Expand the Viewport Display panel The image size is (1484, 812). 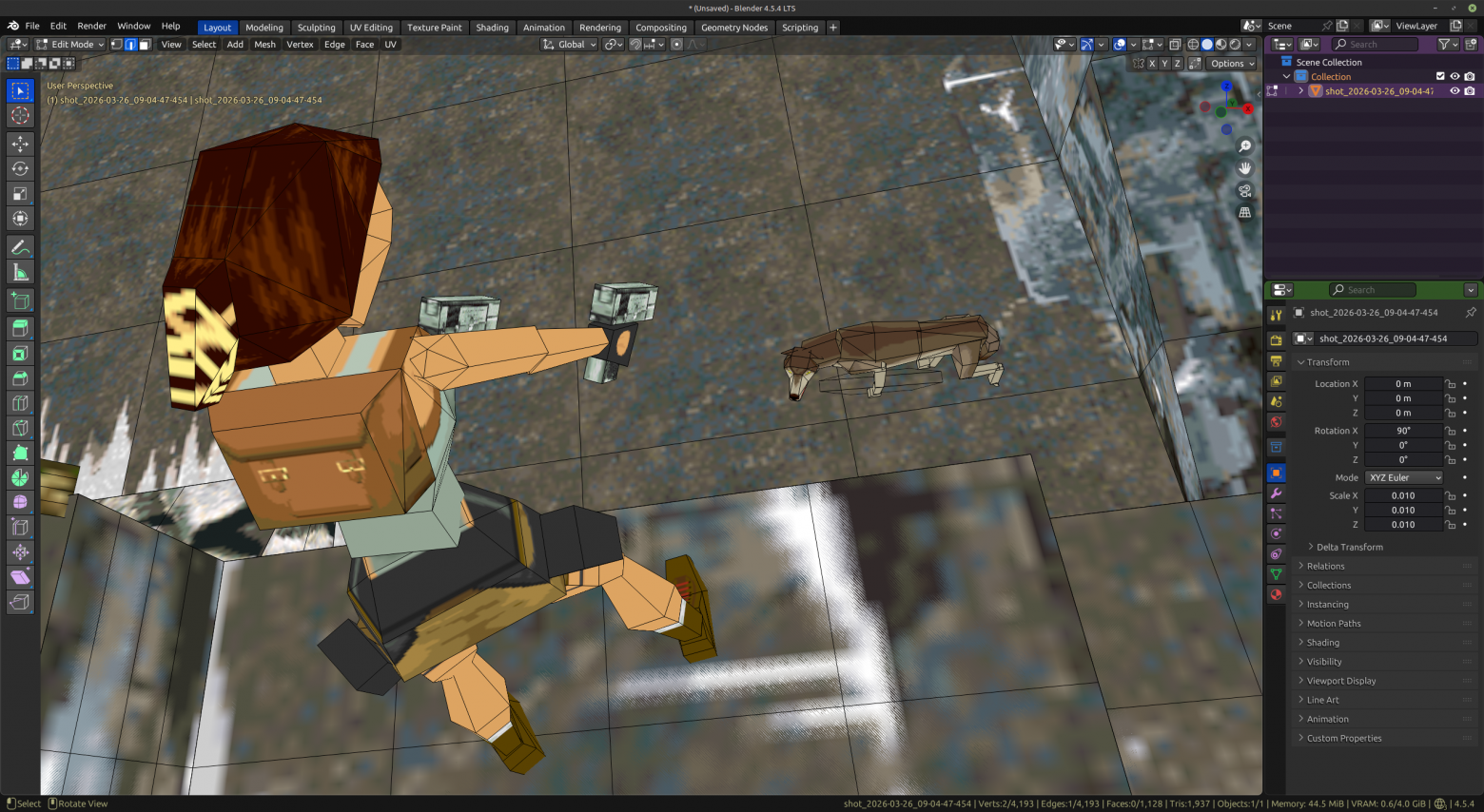tap(1340, 681)
